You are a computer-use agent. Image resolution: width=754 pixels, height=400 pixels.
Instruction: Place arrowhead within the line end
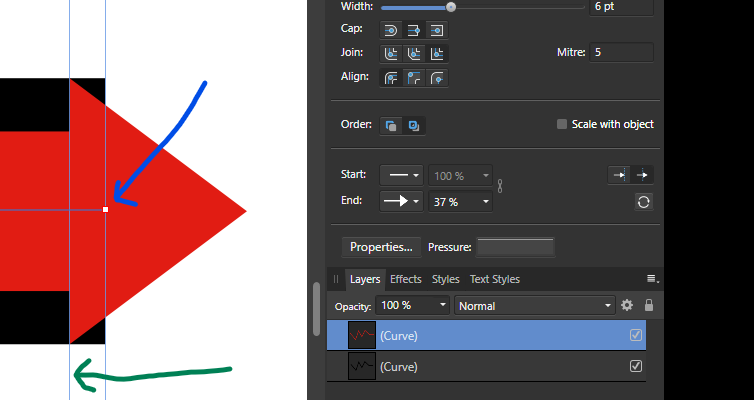click(x=619, y=175)
